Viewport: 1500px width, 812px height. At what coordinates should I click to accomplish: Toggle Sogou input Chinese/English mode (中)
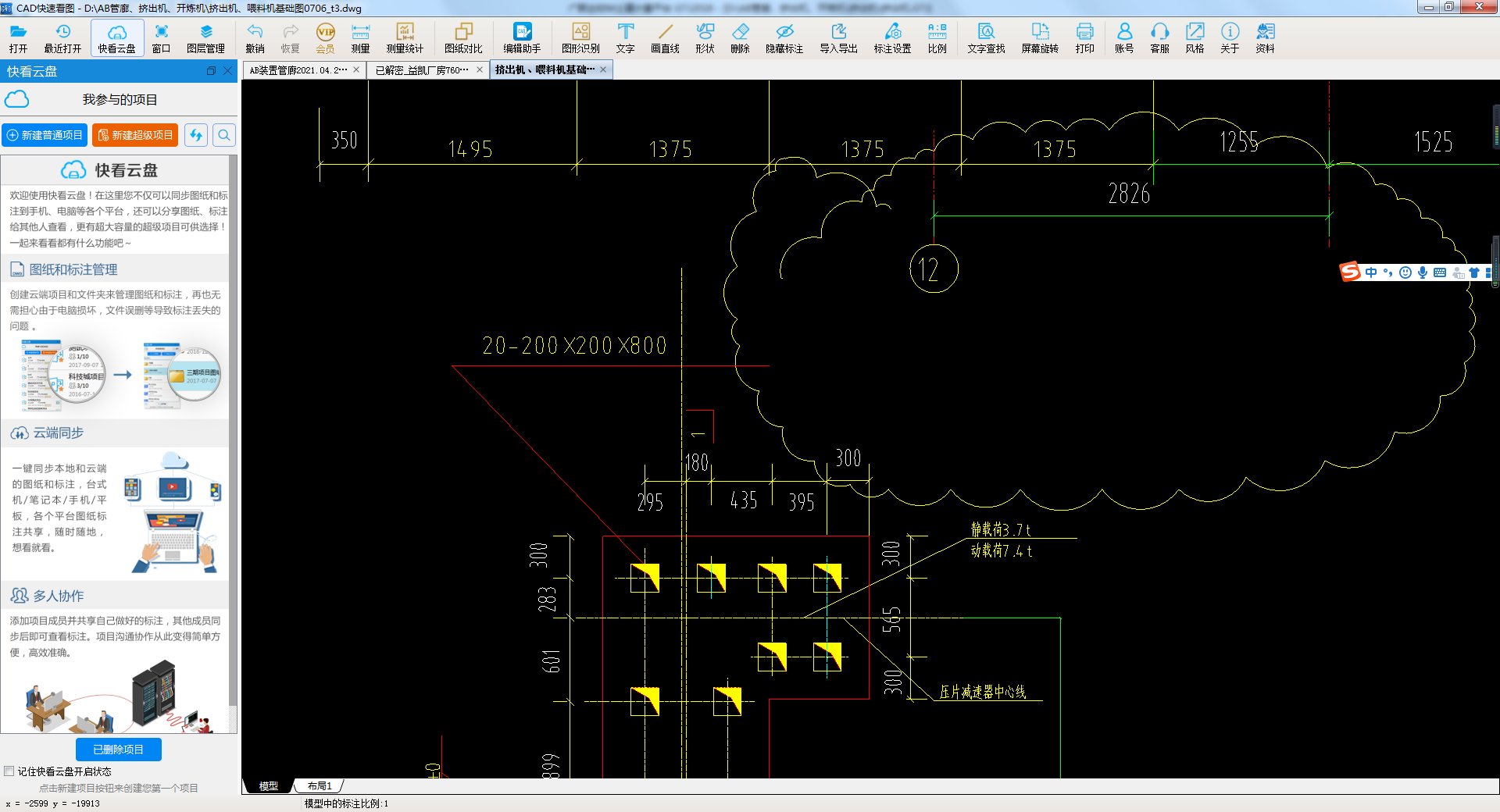tap(1371, 272)
